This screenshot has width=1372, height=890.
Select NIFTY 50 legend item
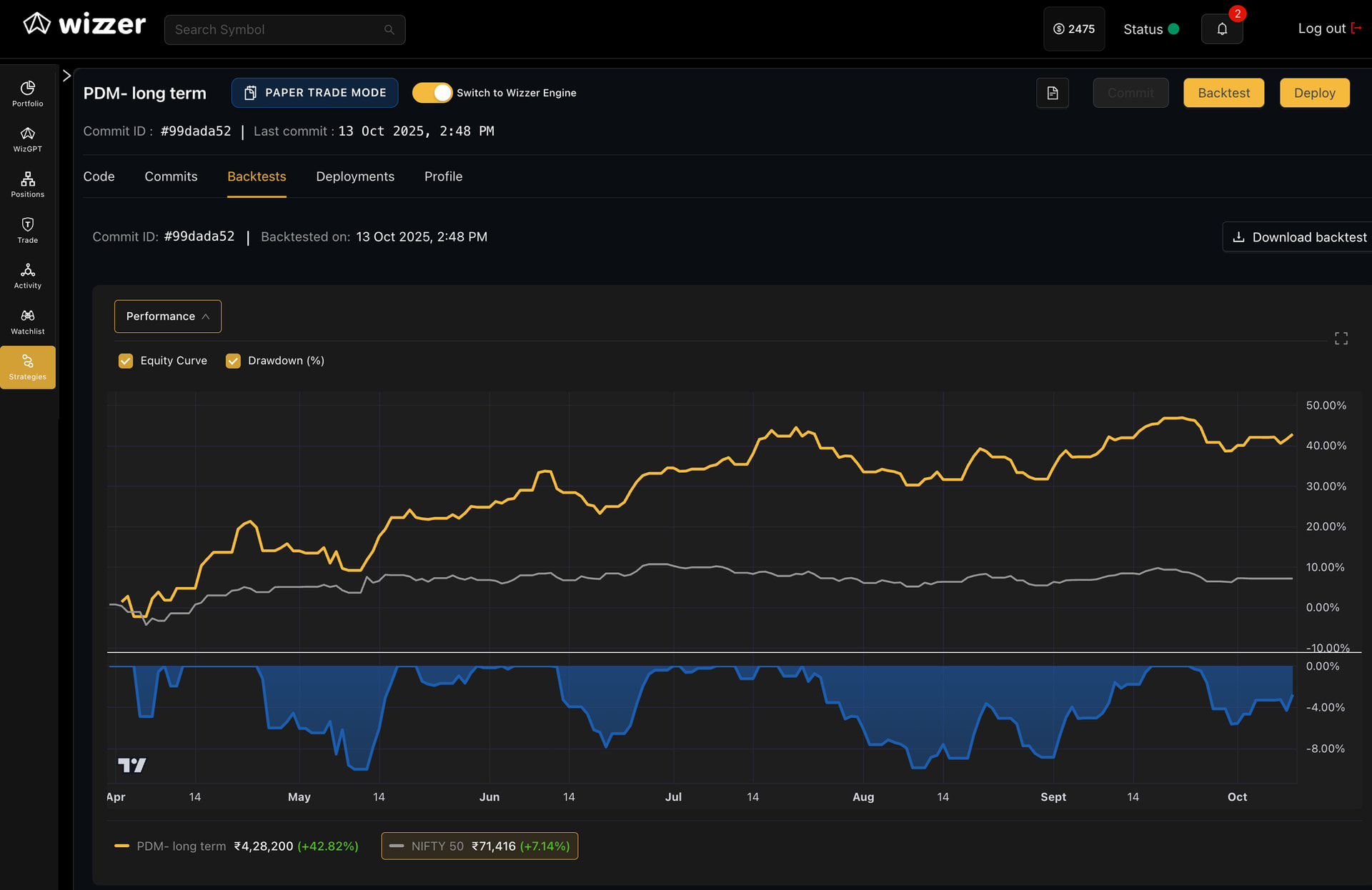pos(479,846)
